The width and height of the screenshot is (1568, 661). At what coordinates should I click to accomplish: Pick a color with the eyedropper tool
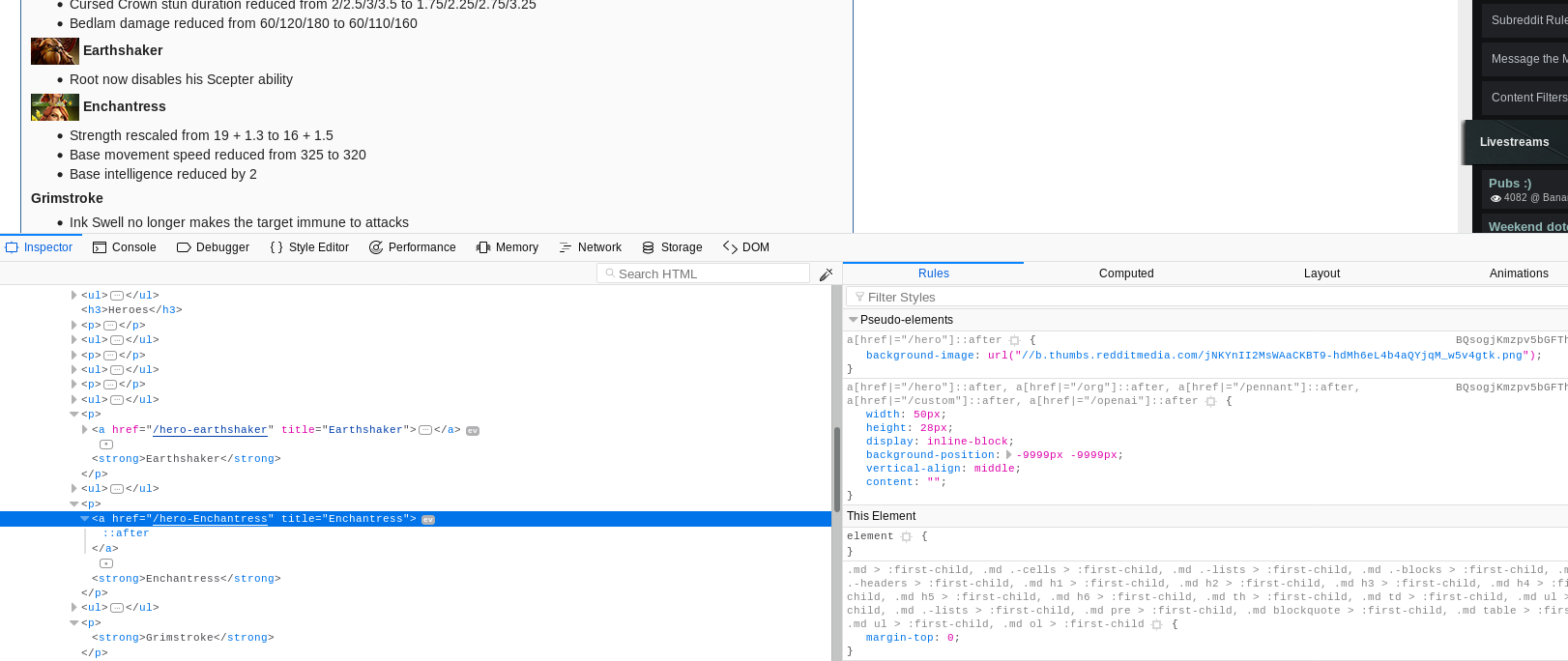[826, 274]
